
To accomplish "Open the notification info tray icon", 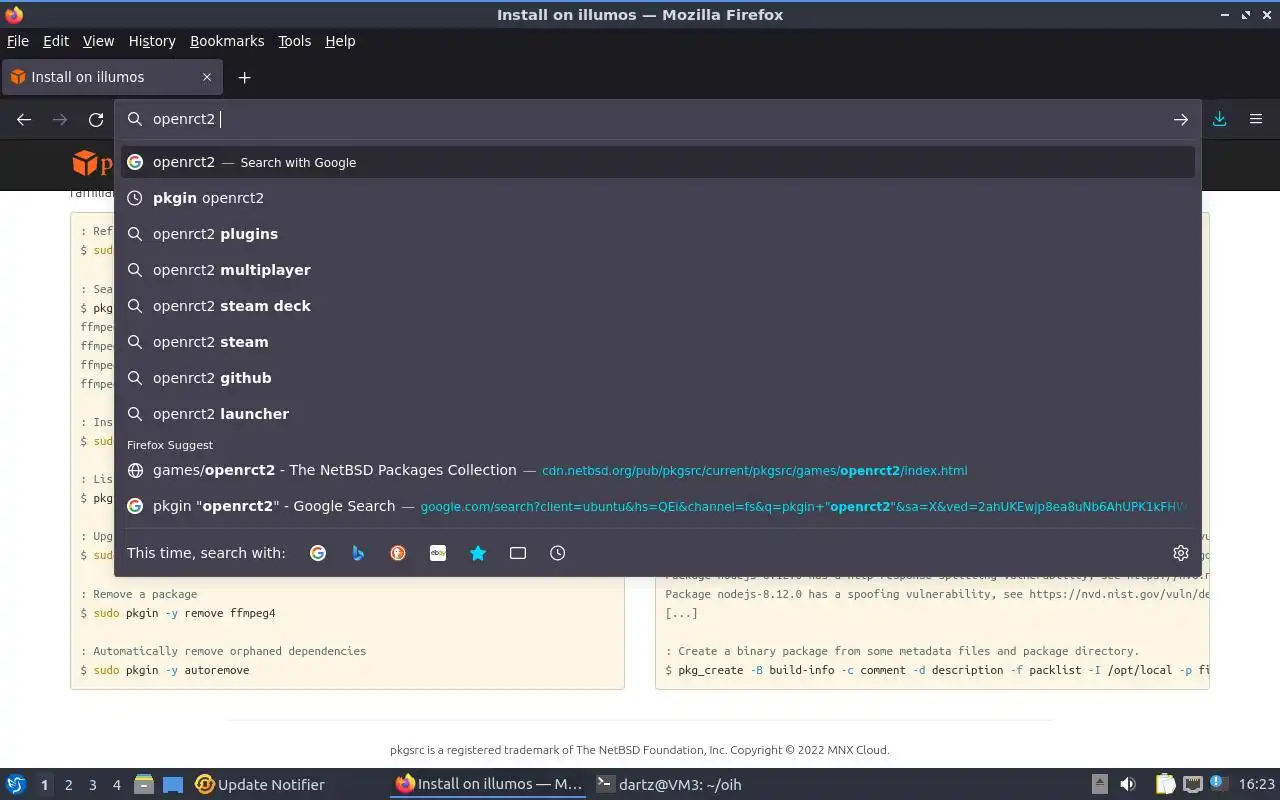I will click(x=1218, y=783).
